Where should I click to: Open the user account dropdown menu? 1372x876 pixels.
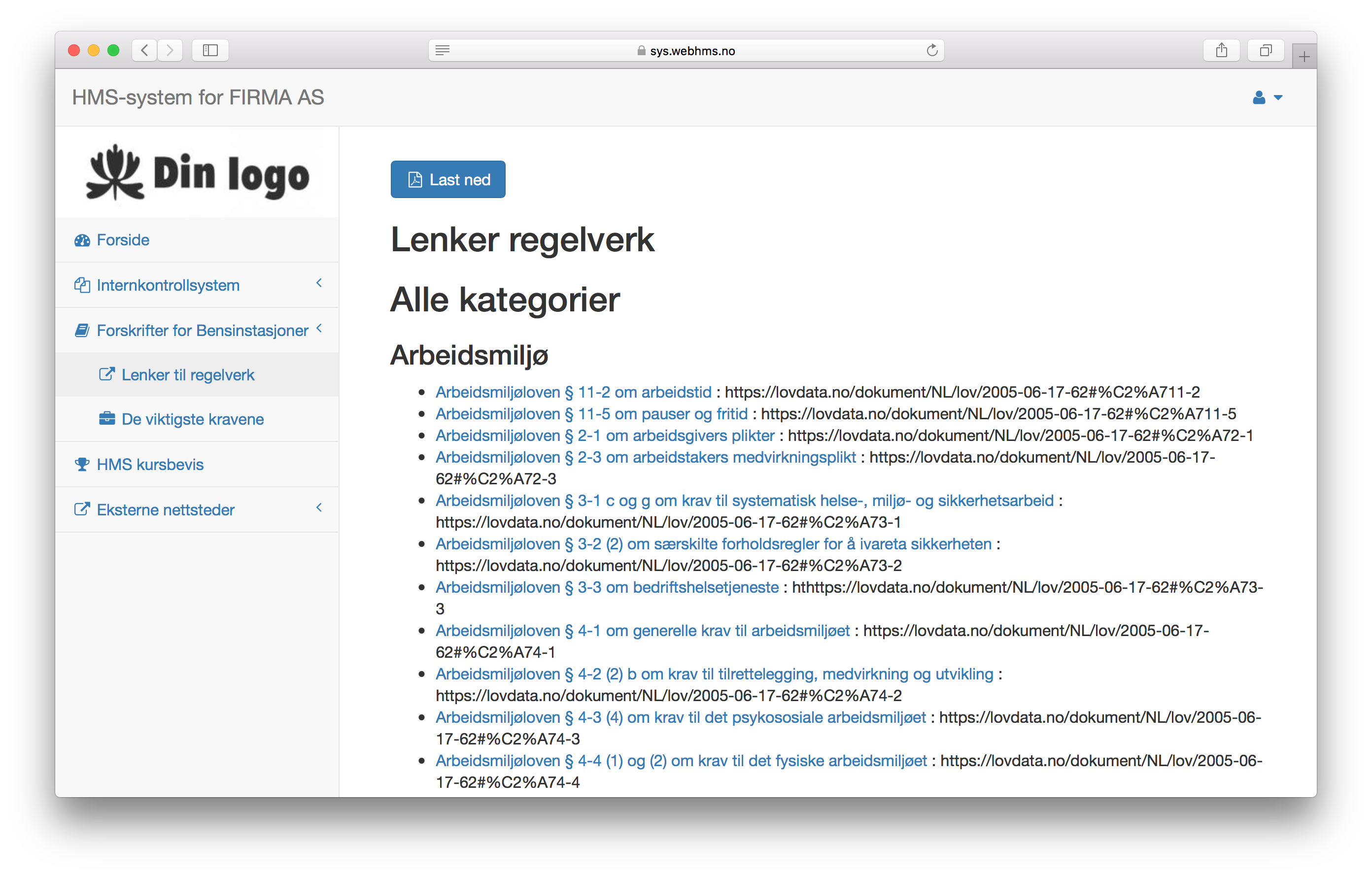tap(1267, 98)
